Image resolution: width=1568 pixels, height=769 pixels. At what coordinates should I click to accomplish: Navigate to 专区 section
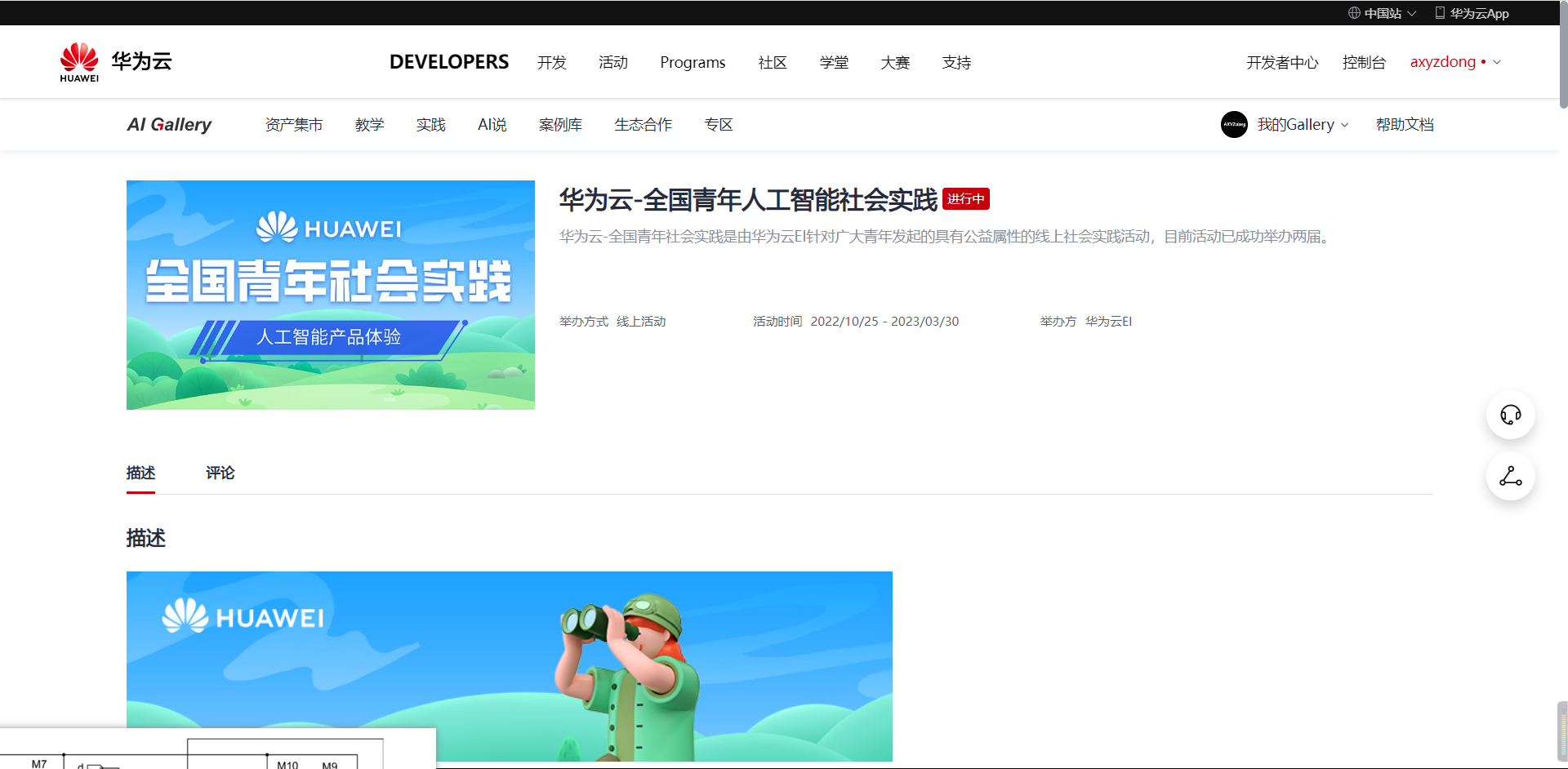point(719,124)
